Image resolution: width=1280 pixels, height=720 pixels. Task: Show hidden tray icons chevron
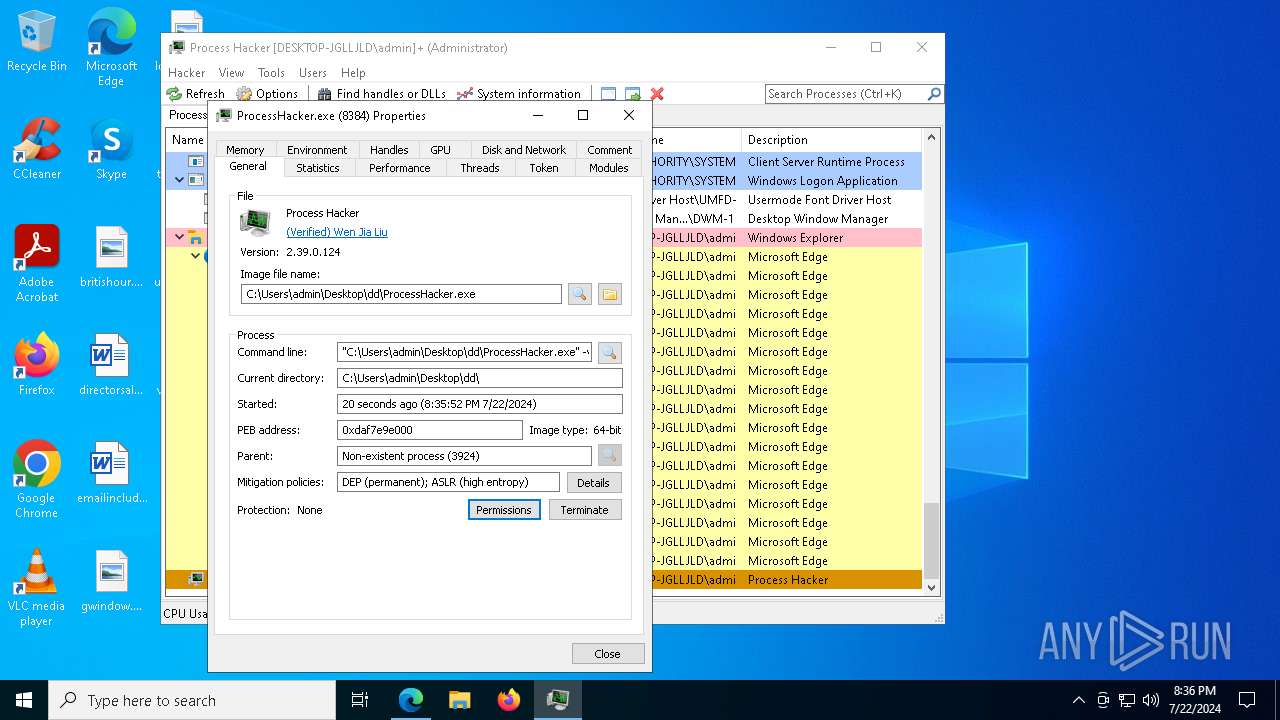tap(1078, 700)
